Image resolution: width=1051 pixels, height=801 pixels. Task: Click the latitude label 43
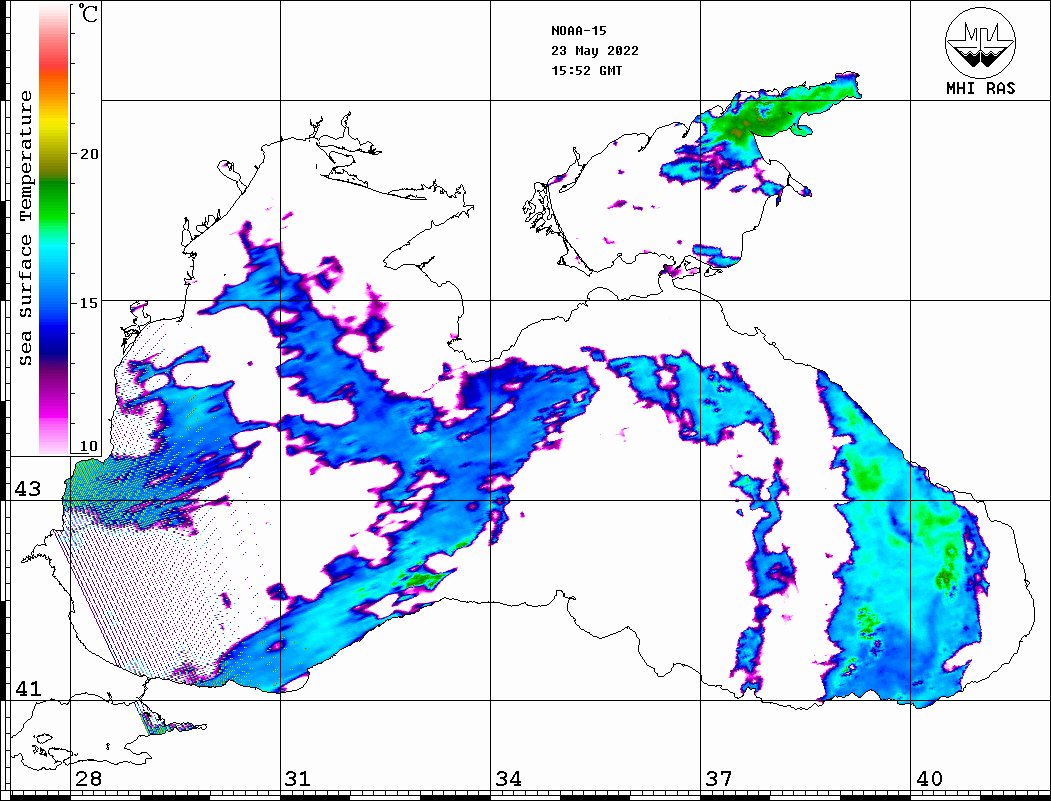point(27,489)
